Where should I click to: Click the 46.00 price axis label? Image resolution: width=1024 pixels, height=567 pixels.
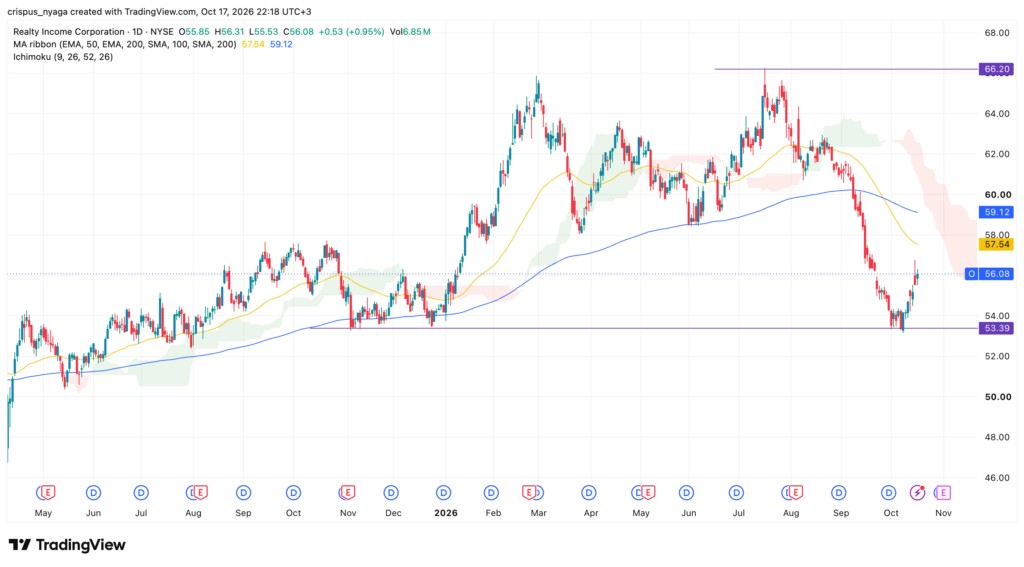pos(997,478)
